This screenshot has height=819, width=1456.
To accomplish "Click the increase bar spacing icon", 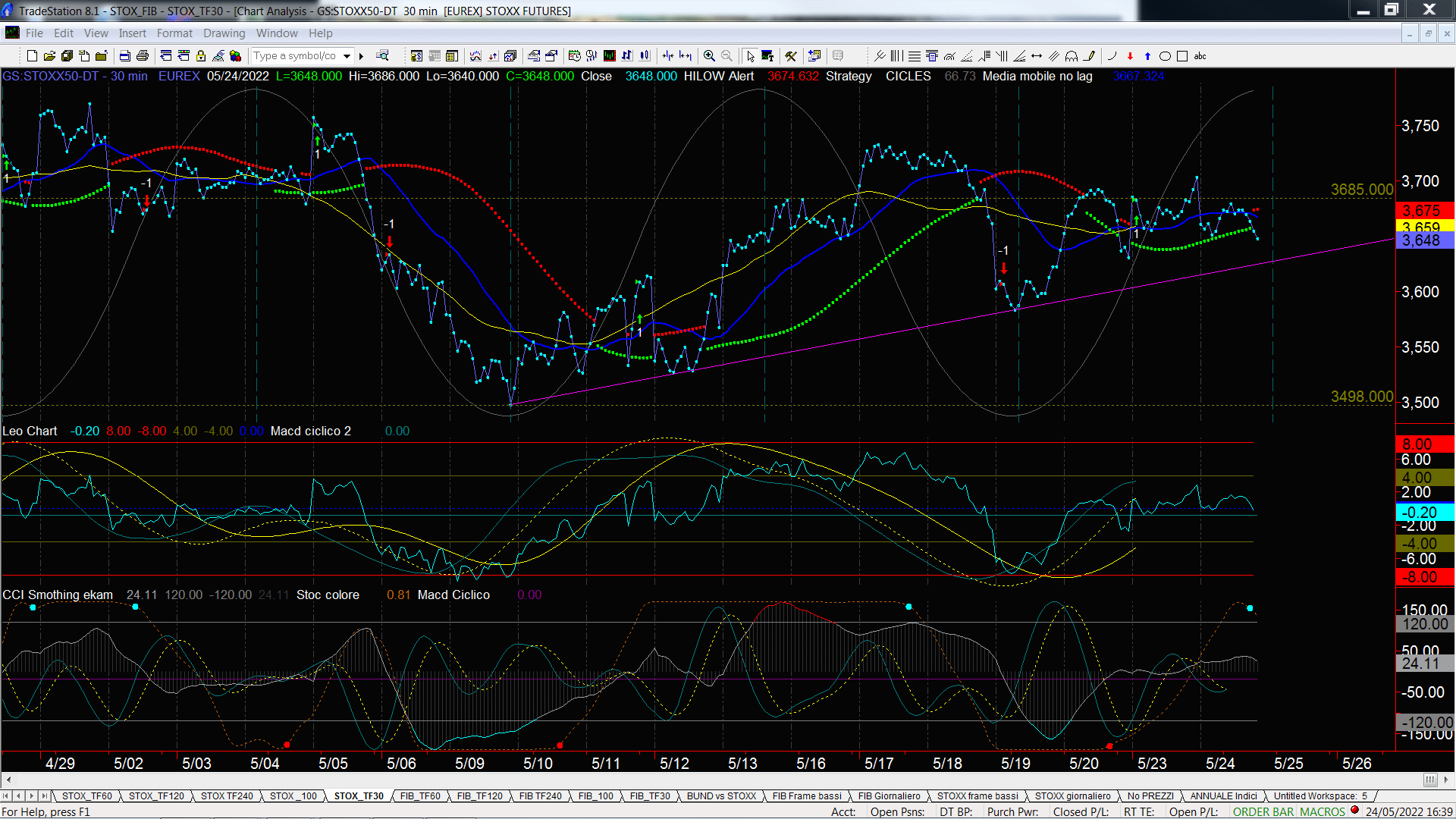I will (686, 56).
